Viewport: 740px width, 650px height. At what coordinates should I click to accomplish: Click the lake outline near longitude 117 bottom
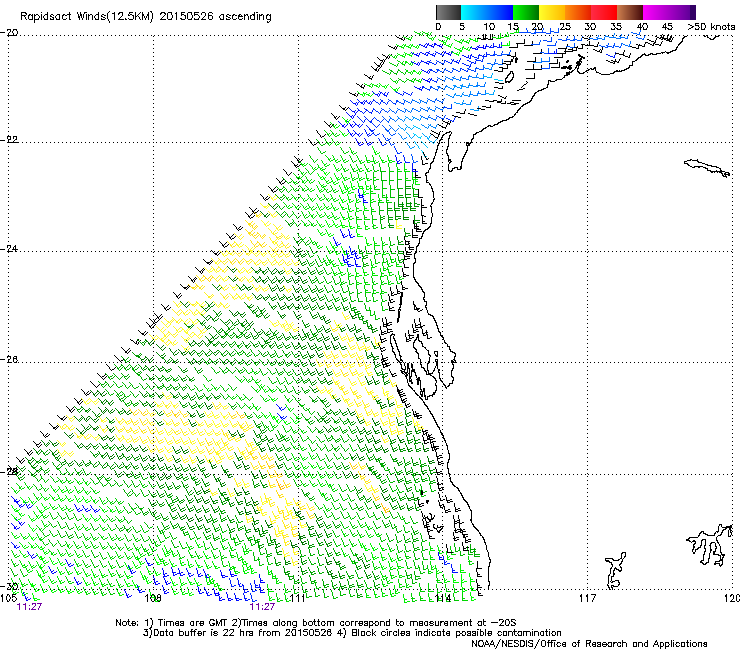[x=616, y=570]
